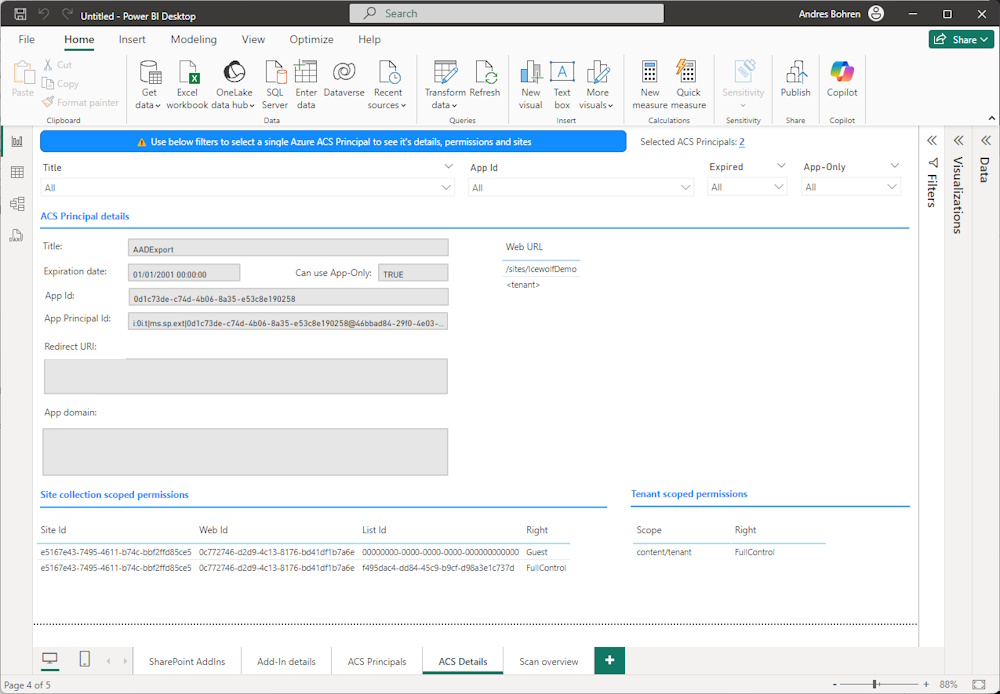Switch to Report view in left sidebar
1000x694 pixels.
tap(17, 142)
